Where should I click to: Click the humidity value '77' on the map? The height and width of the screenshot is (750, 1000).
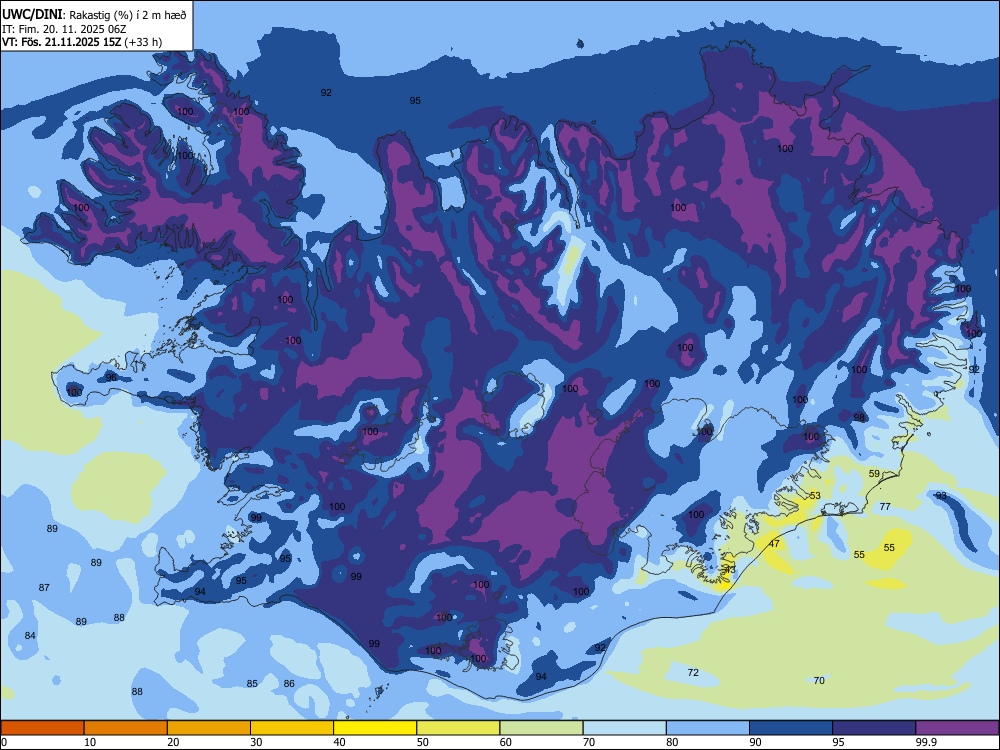[885, 506]
